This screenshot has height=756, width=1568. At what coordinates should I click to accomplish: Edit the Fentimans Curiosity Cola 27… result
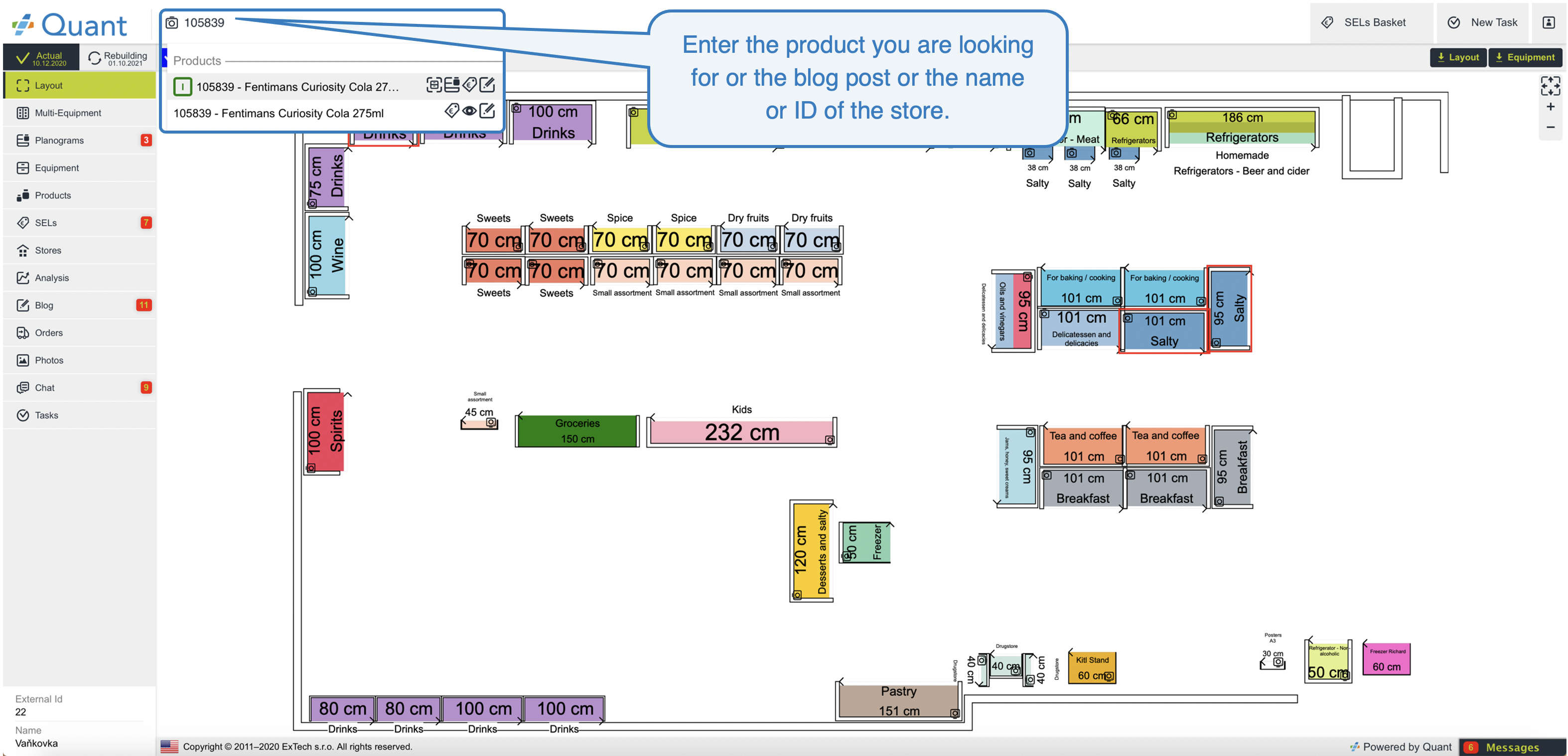[487, 85]
